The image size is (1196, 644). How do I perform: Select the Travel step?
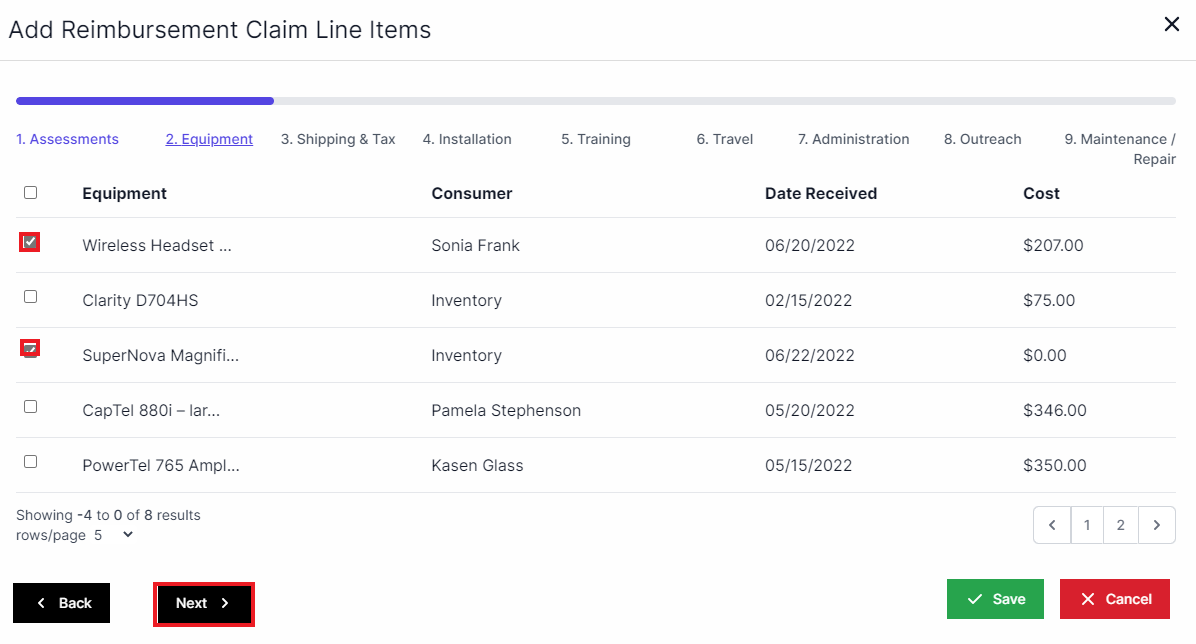click(x=724, y=139)
